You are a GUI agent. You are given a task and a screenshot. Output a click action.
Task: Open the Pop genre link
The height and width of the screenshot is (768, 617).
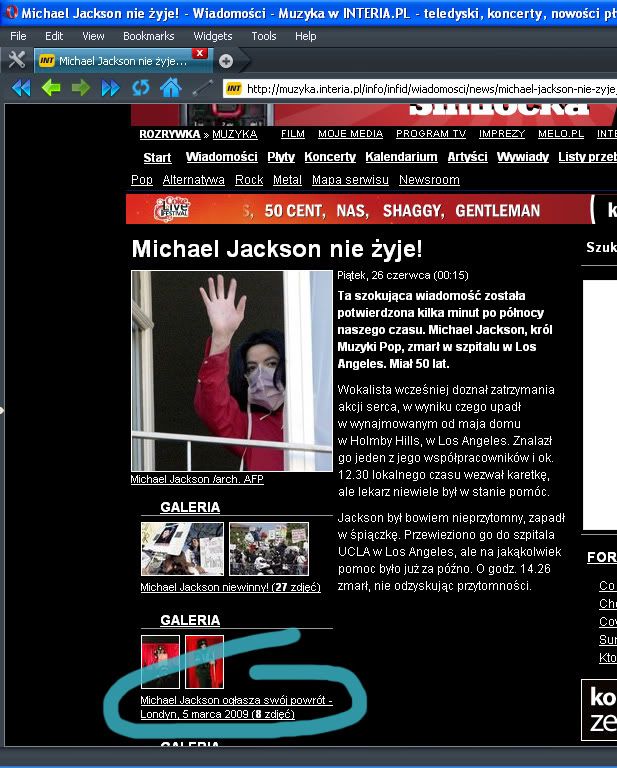pyautogui.click(x=142, y=180)
